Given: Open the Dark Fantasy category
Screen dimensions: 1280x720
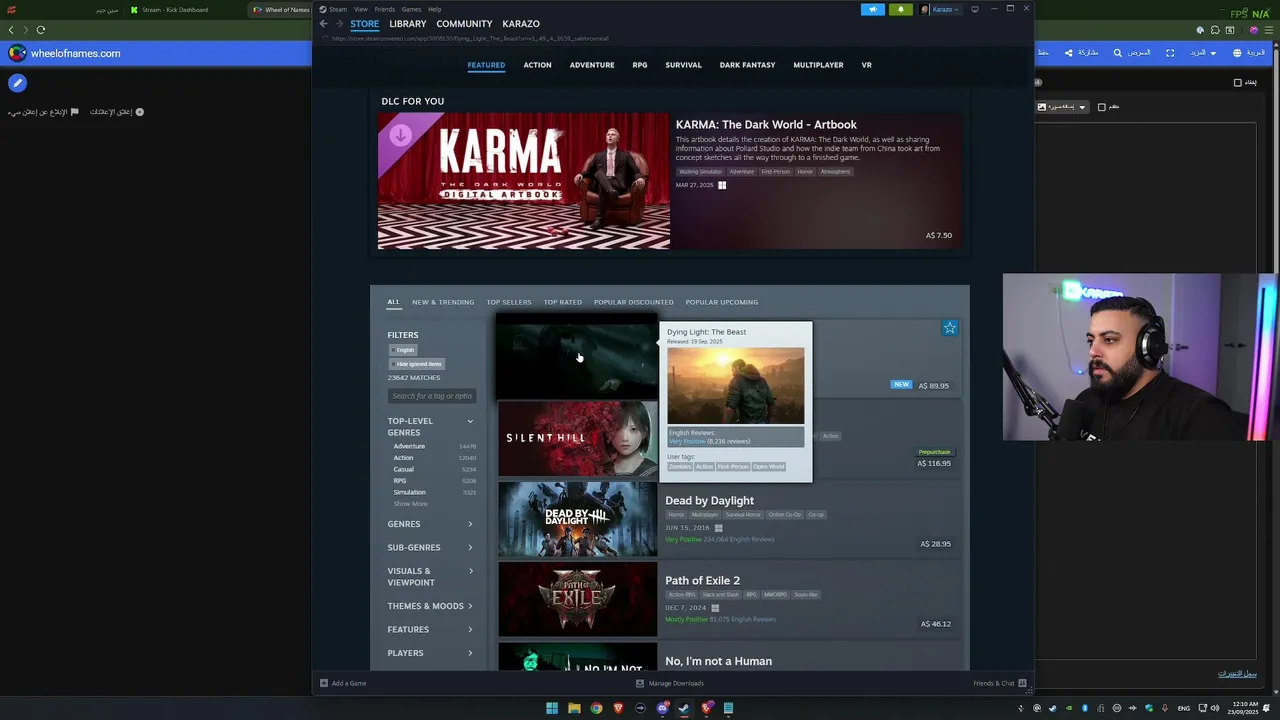Looking at the screenshot, I should [x=747, y=65].
